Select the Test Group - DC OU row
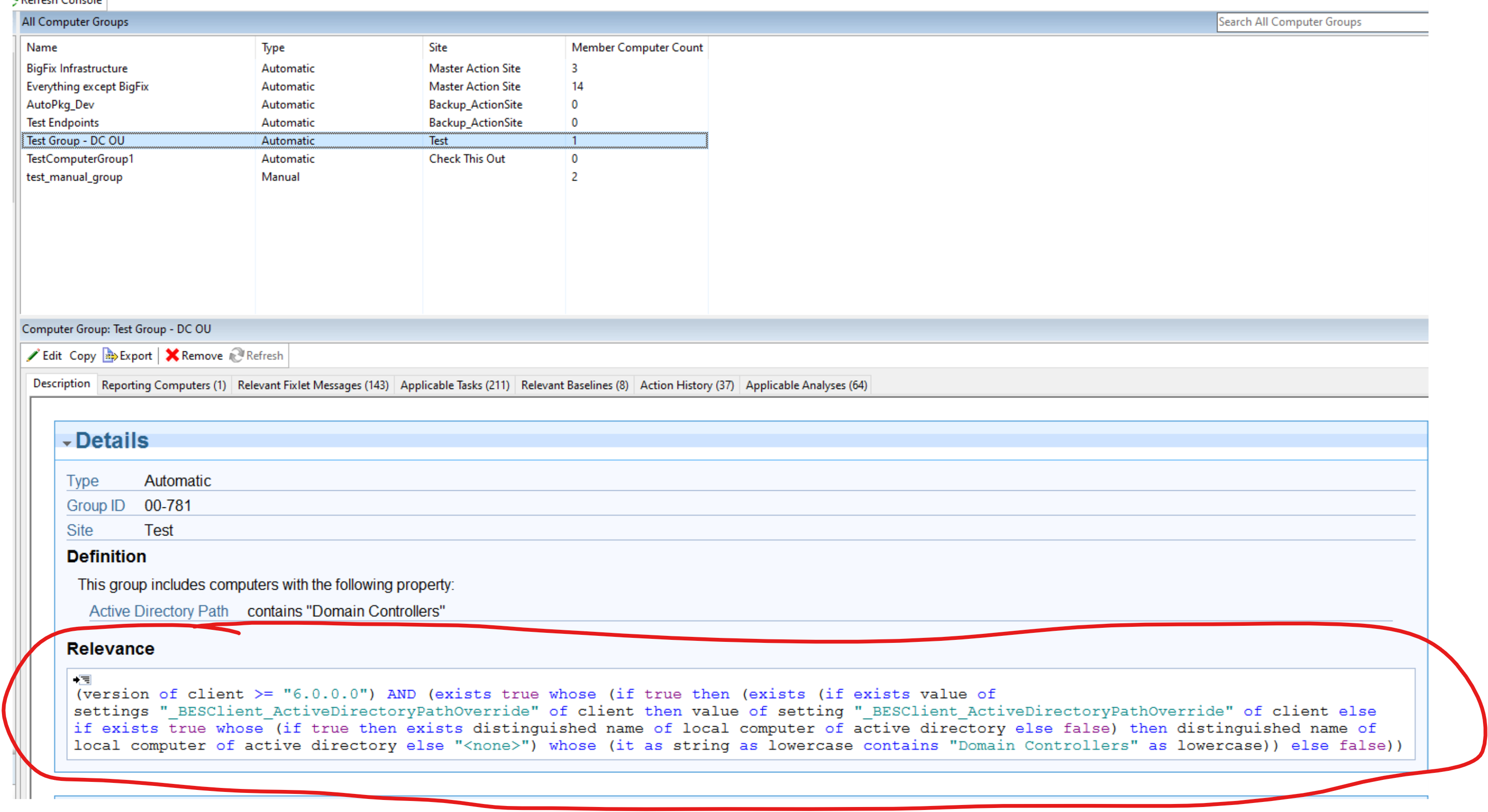 (364, 141)
